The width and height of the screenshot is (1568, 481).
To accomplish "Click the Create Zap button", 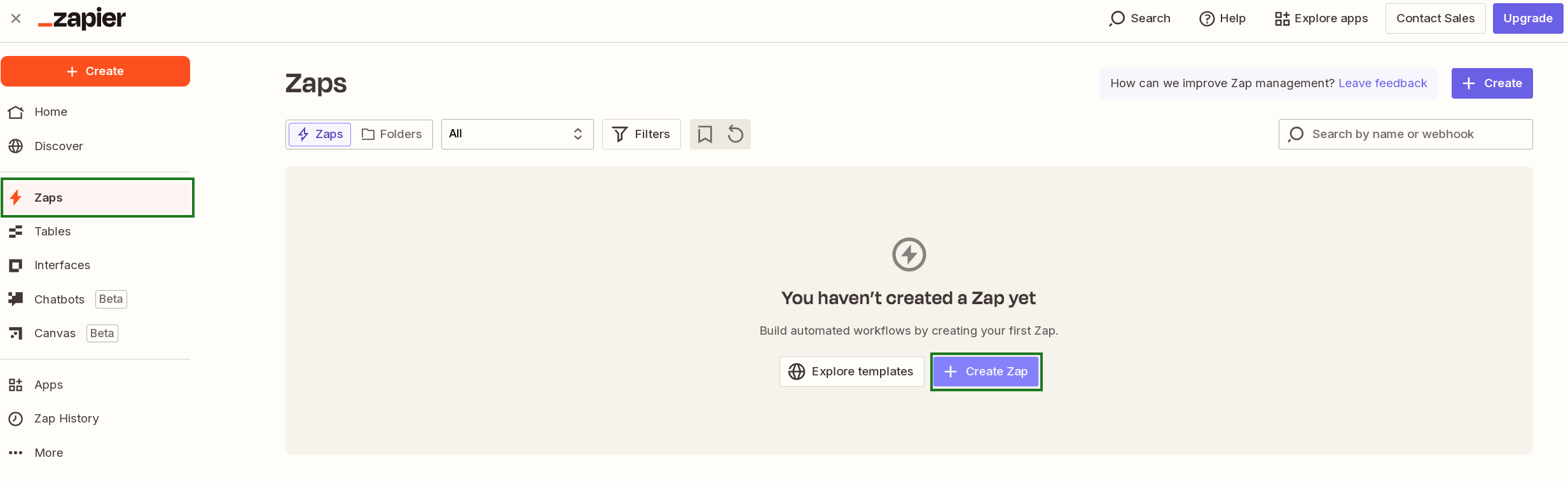I will pyautogui.click(x=986, y=372).
